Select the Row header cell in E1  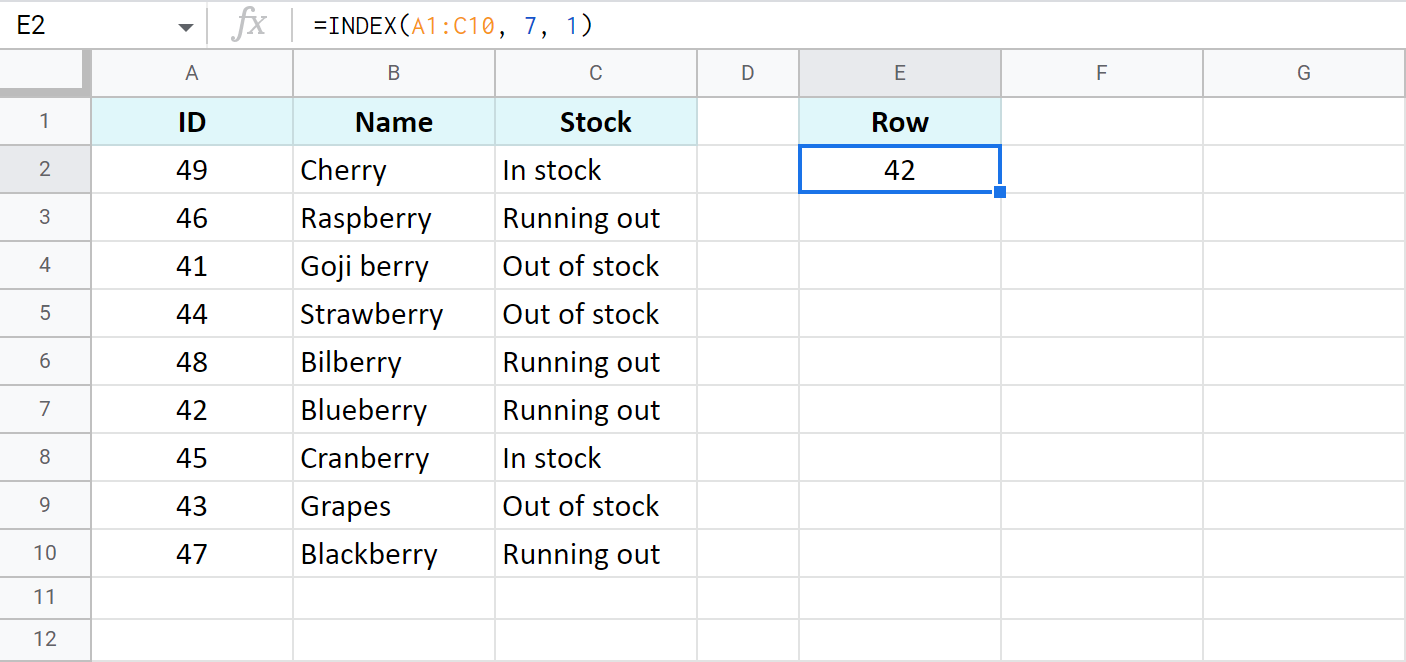899,121
